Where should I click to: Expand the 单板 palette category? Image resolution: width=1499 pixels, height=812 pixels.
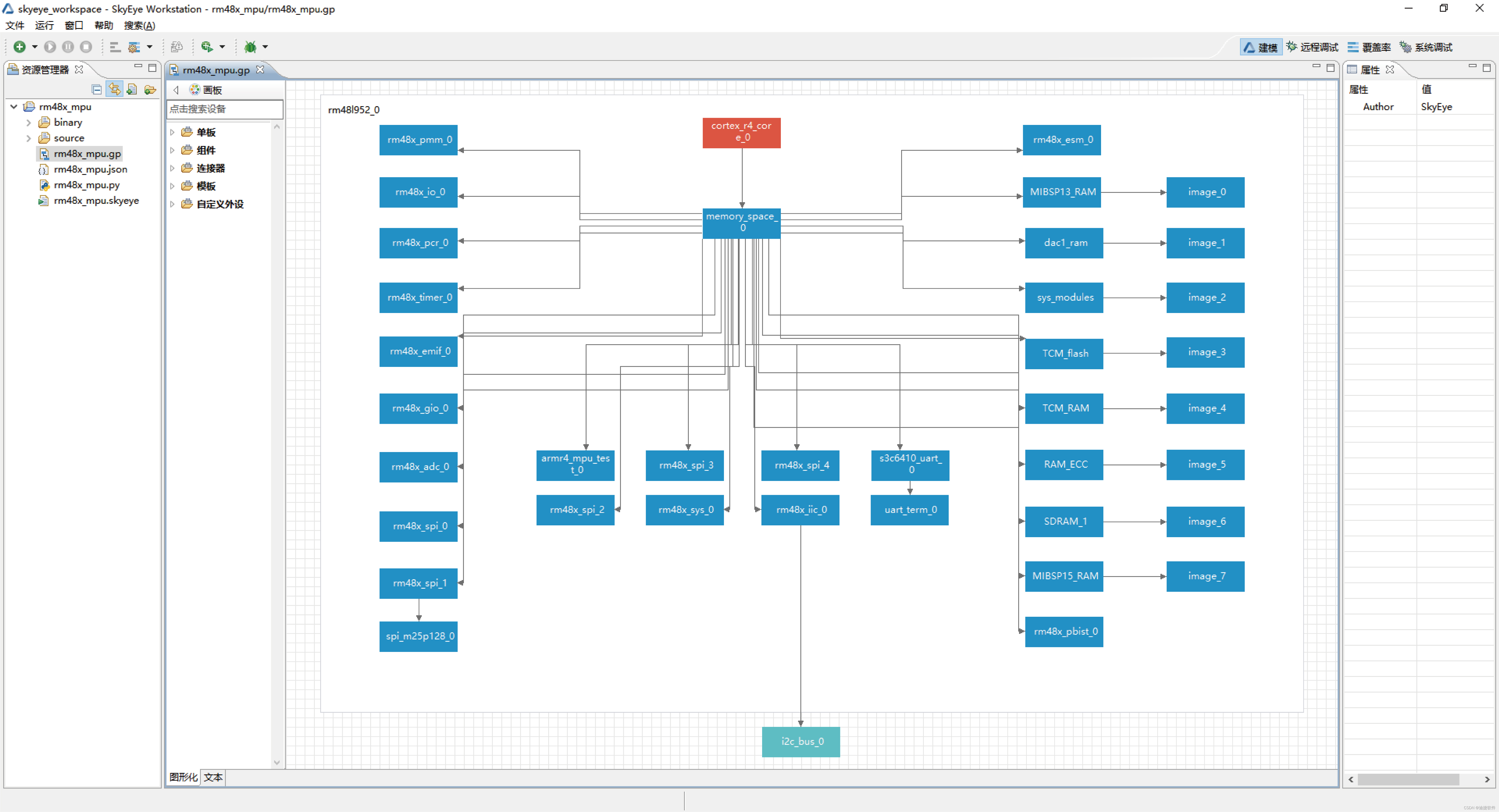(172, 132)
